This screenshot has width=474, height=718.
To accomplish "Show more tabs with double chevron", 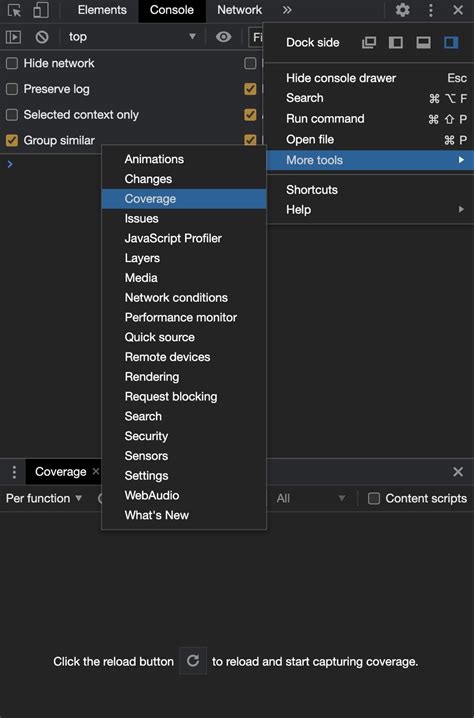I will tap(287, 10).
